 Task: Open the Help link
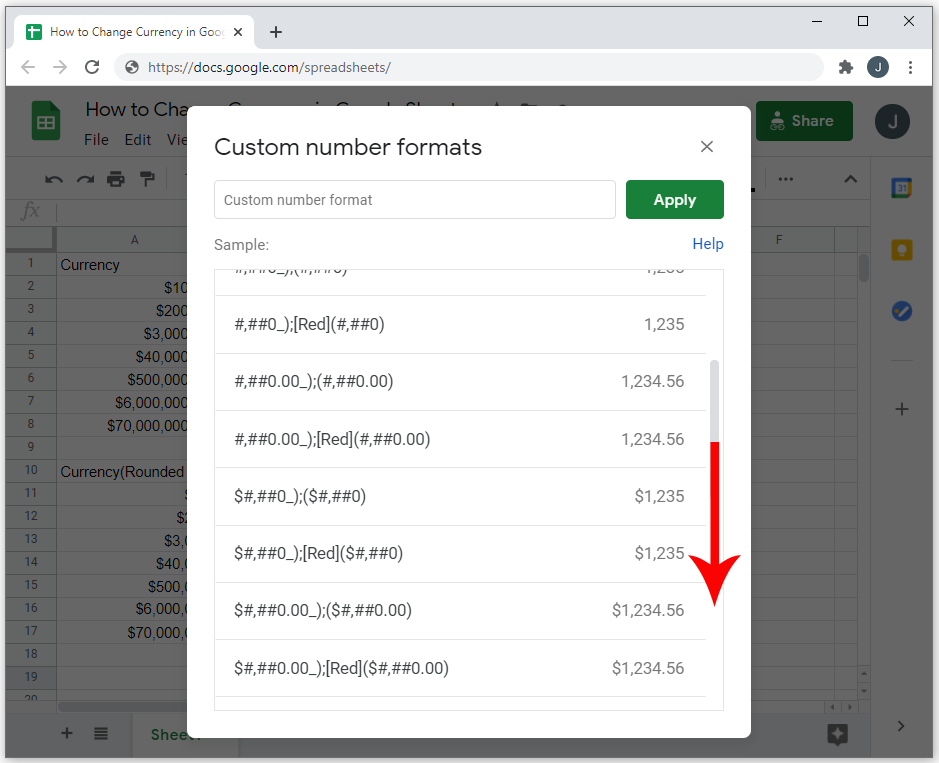(x=708, y=244)
